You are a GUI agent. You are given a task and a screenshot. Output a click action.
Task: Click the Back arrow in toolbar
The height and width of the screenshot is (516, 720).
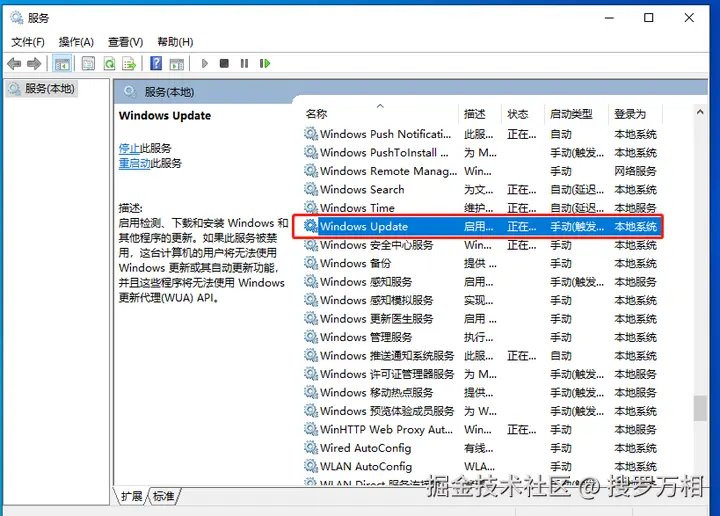[x=14, y=63]
